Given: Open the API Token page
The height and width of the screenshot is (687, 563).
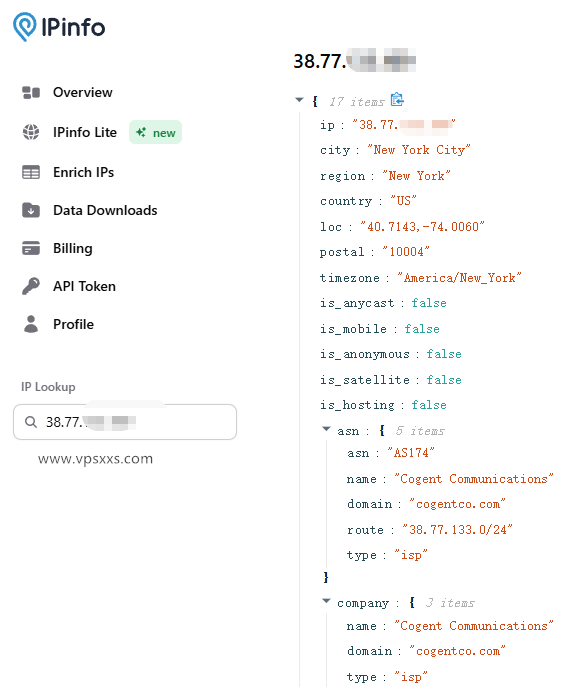Looking at the screenshot, I should pos(85,287).
